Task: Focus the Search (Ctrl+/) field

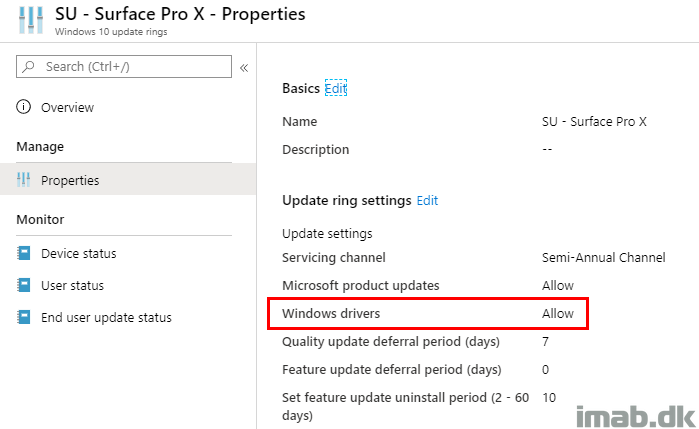Action: point(124,66)
